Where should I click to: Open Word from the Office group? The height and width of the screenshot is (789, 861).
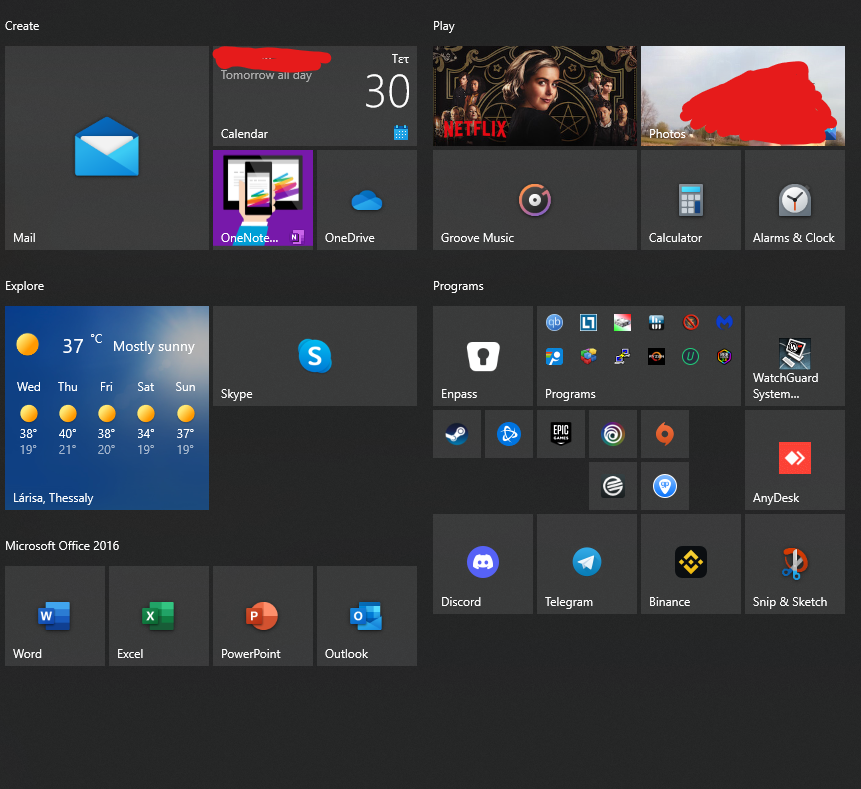click(x=55, y=616)
